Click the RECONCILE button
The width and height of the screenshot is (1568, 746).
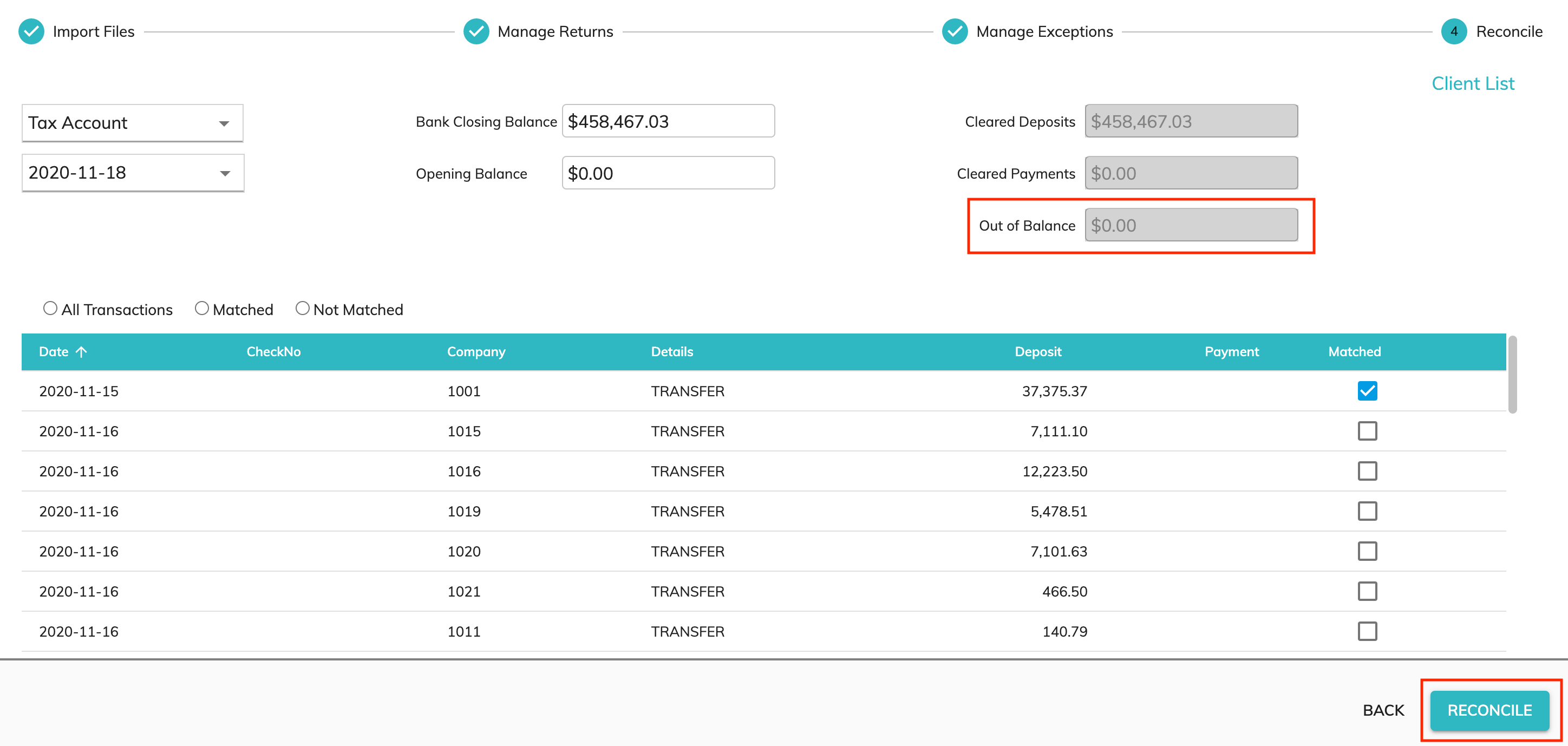(1489, 710)
